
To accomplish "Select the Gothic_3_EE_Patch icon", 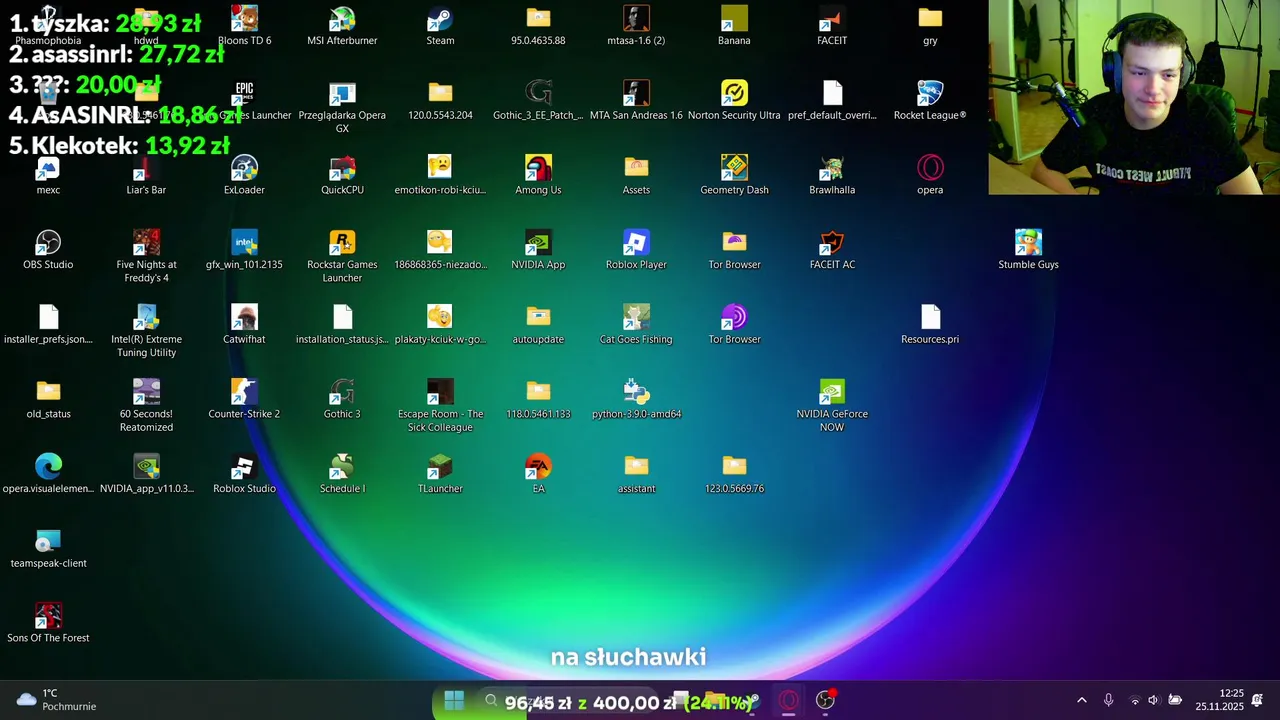I will [x=538, y=101].
